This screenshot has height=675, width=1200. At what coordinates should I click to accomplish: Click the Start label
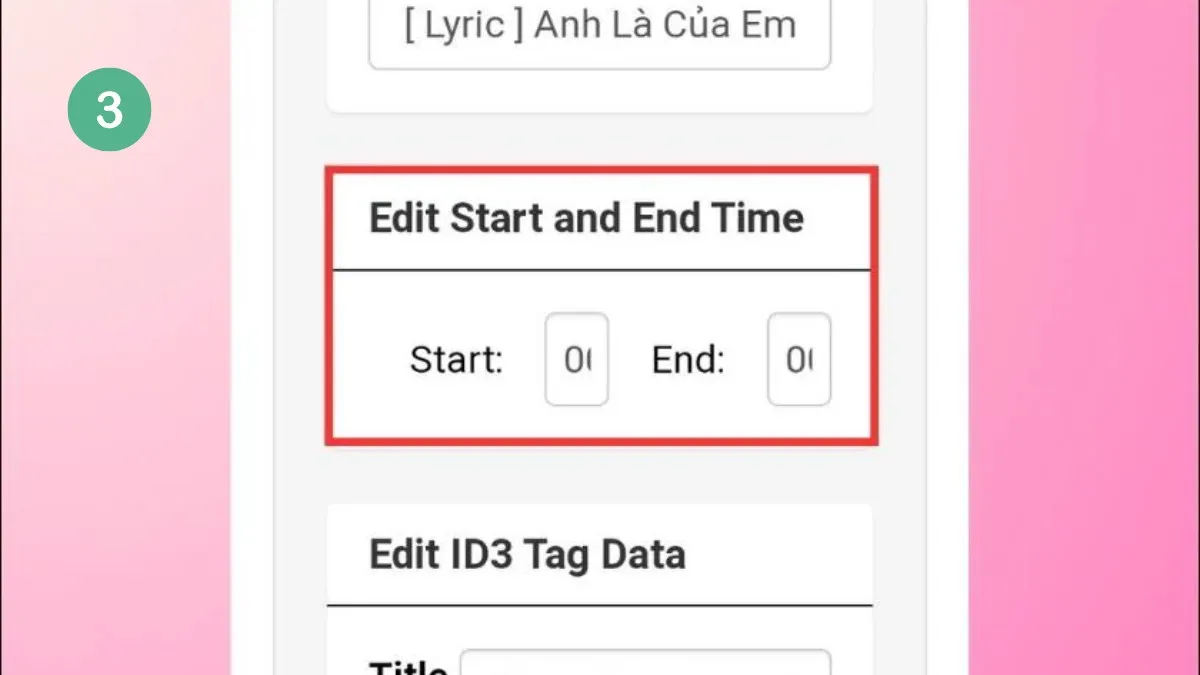coord(456,360)
